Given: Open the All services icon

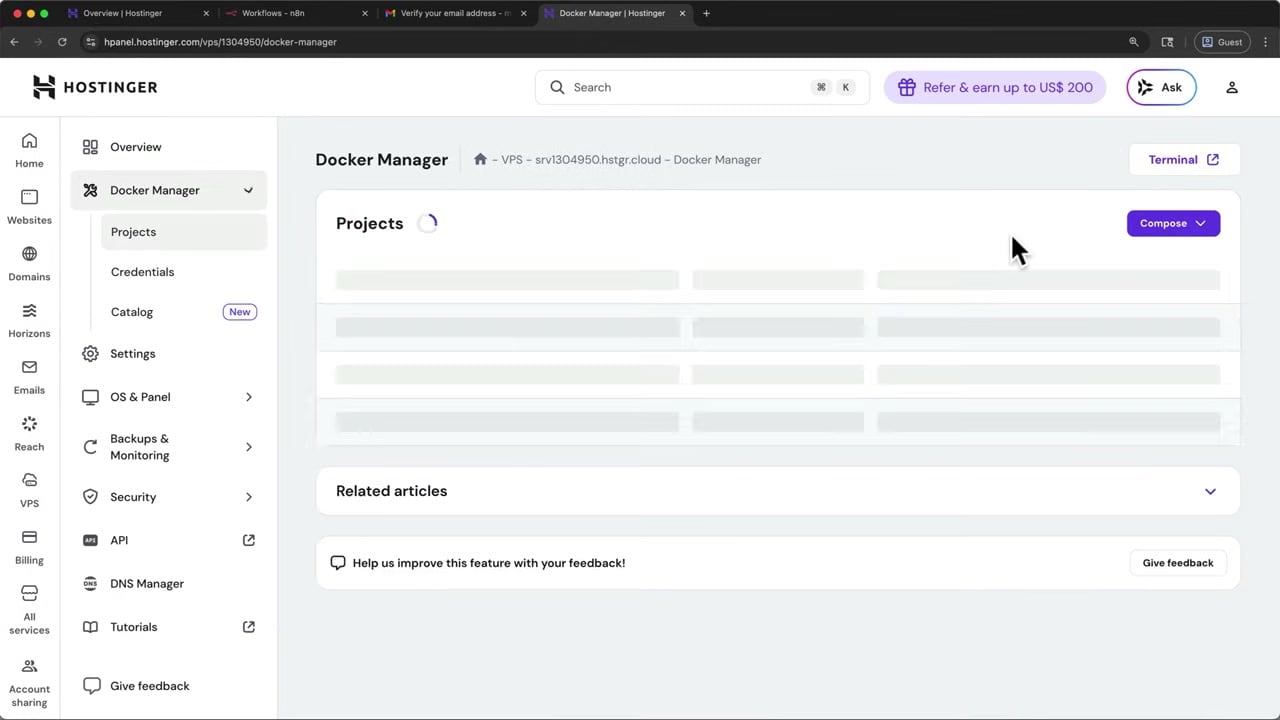Looking at the screenshot, I should point(29,593).
